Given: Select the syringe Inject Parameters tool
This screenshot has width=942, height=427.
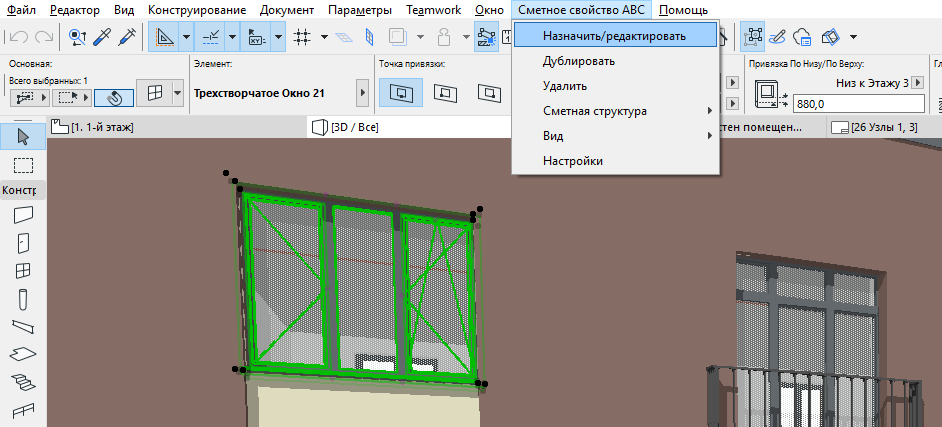Looking at the screenshot, I should point(127,37).
